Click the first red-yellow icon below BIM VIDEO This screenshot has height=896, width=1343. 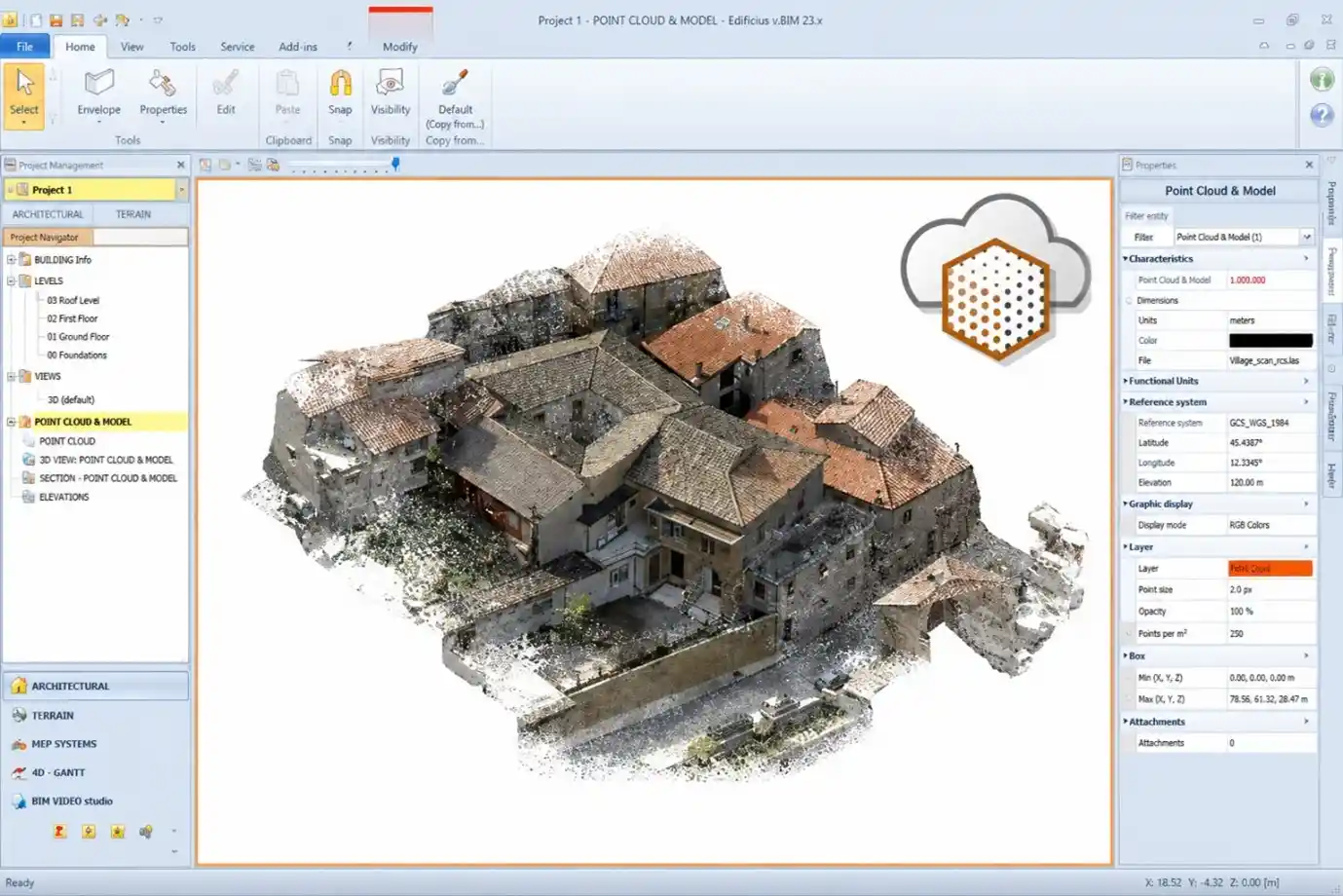click(59, 831)
